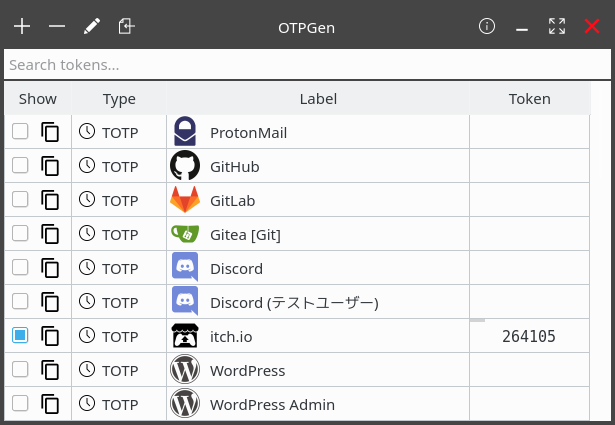Image resolution: width=615 pixels, height=425 pixels.
Task: Copy the Gitea [Git] token
Action: tap(50, 234)
